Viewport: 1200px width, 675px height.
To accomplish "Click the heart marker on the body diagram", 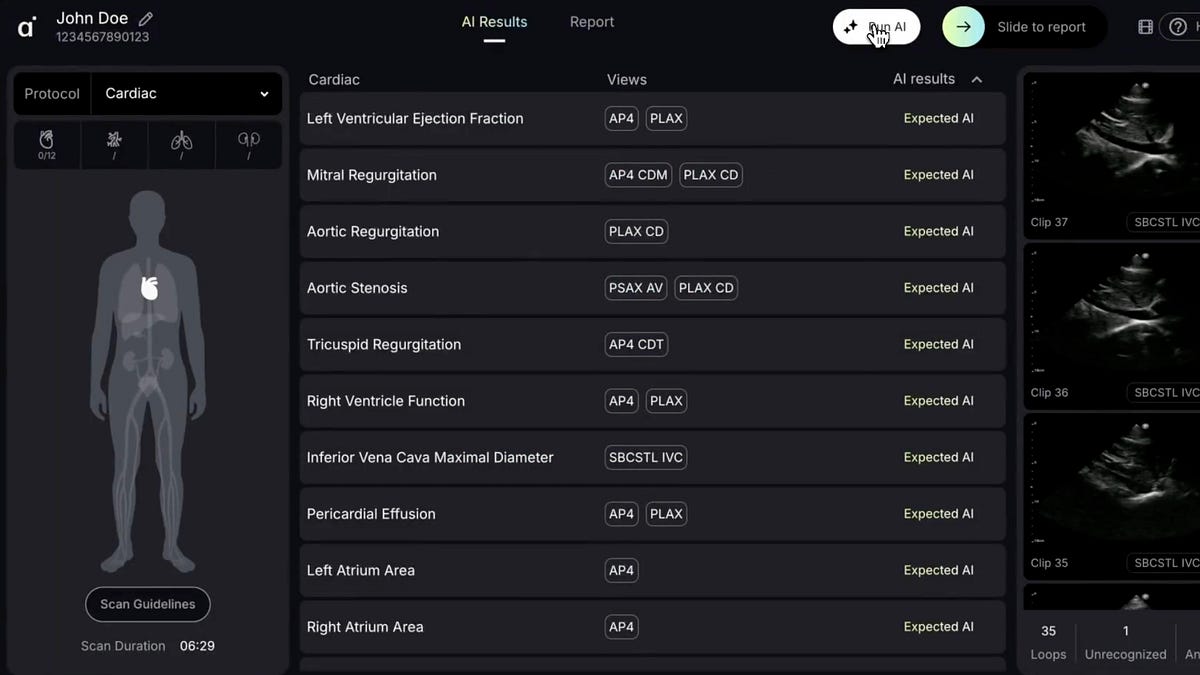I will 150,288.
